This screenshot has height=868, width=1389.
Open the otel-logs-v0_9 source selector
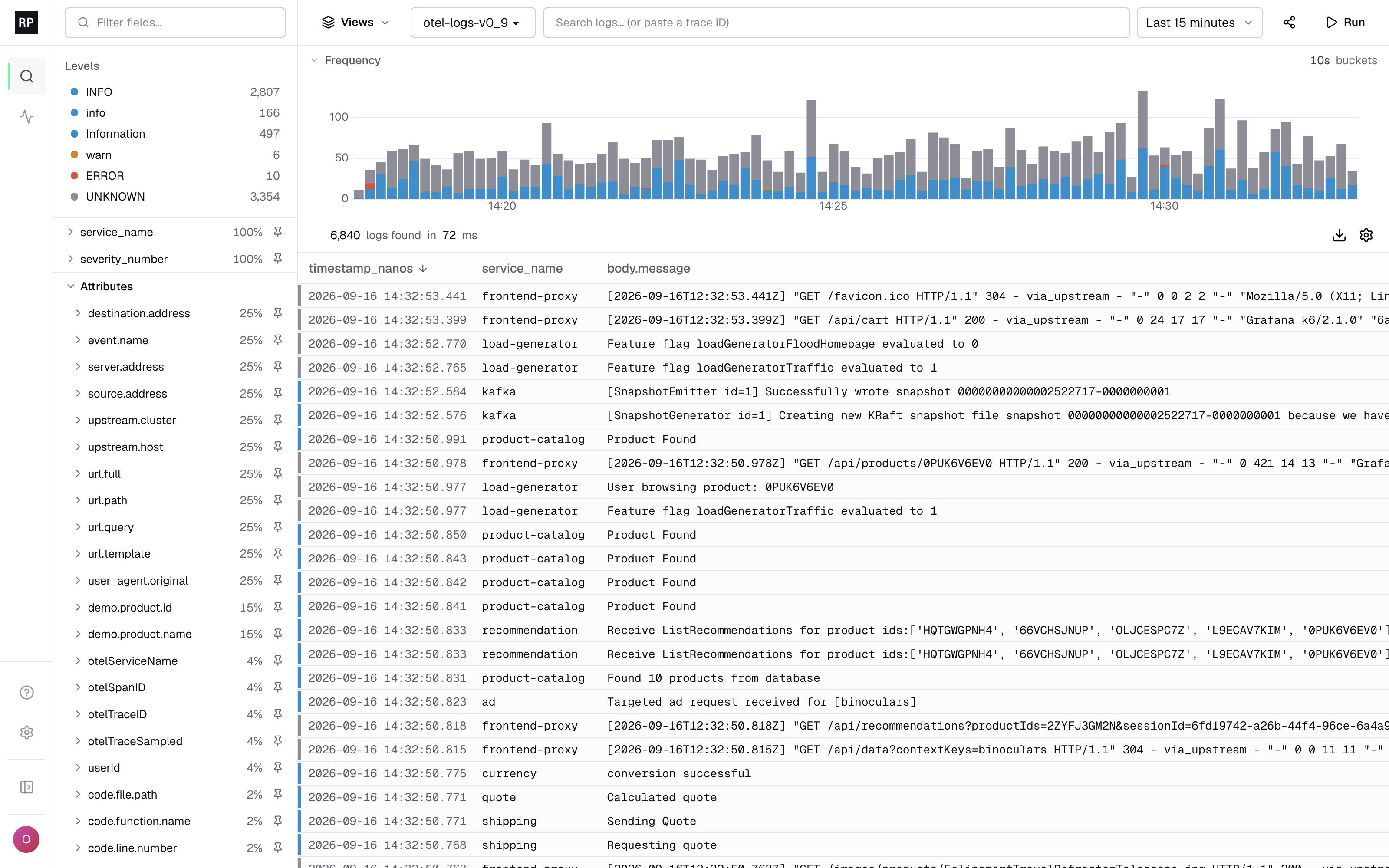pos(472,23)
